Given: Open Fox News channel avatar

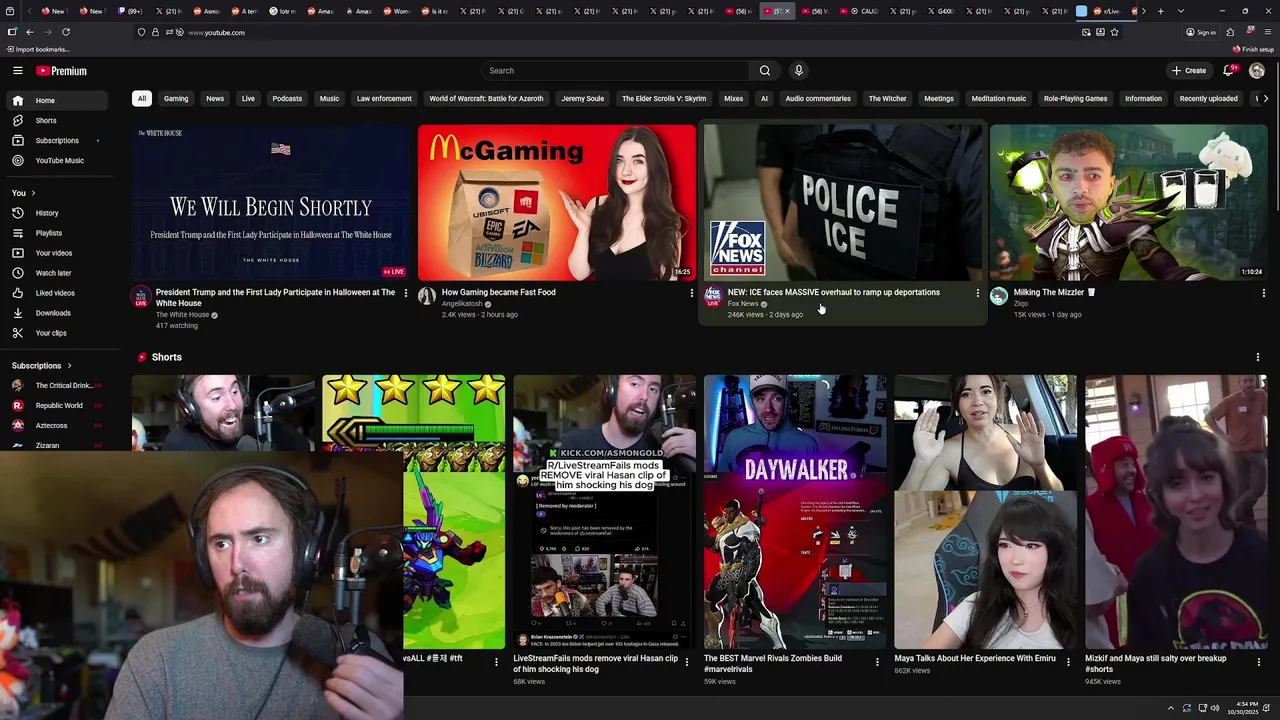Looking at the screenshot, I should click(713, 296).
